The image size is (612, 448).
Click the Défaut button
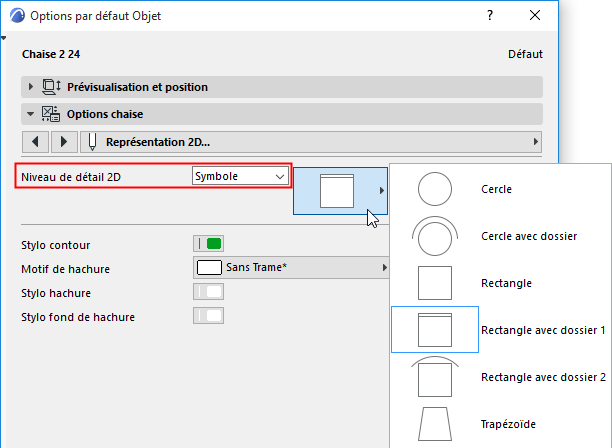click(525, 54)
